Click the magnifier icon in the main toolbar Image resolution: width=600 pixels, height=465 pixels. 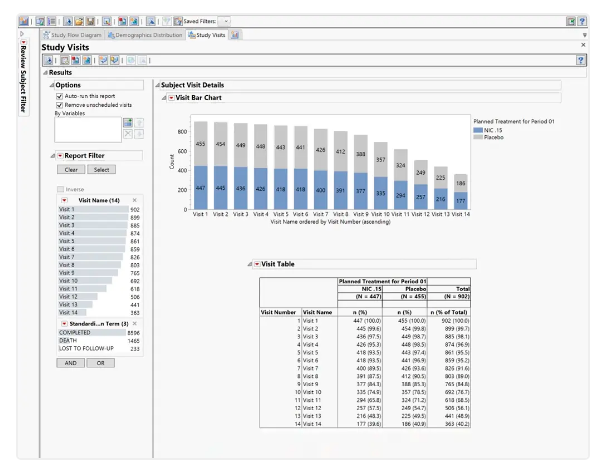[x=107, y=21]
